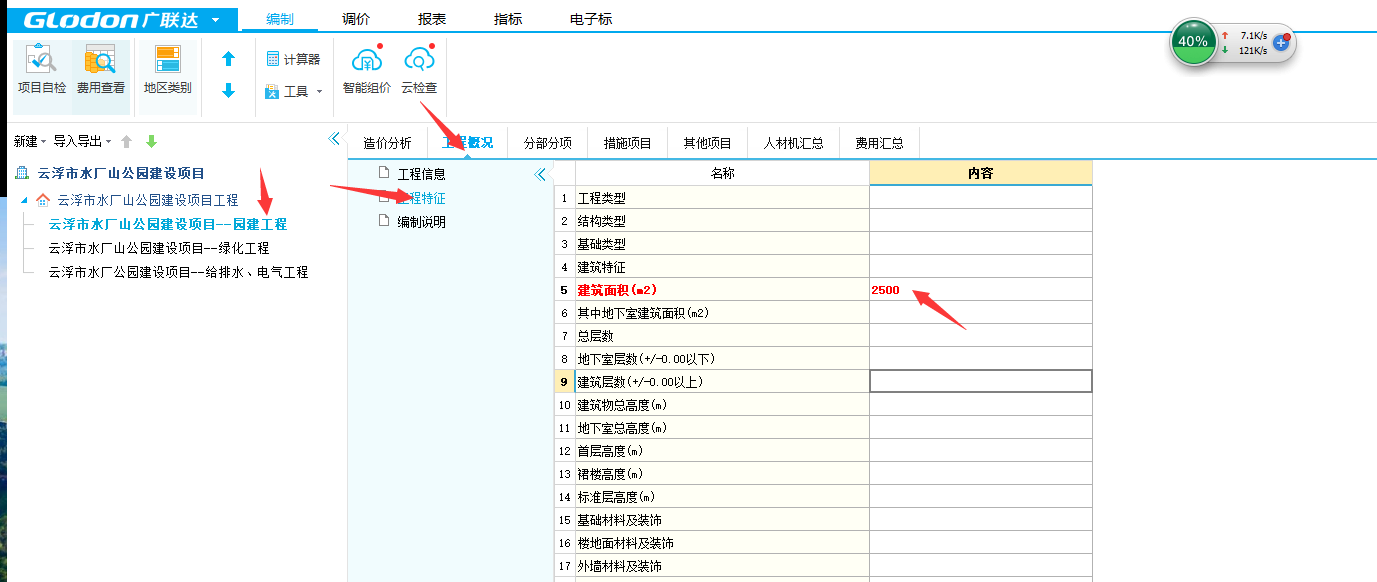Open the 人材机汇总 tab
The height and width of the screenshot is (582, 1377).
coord(793,143)
